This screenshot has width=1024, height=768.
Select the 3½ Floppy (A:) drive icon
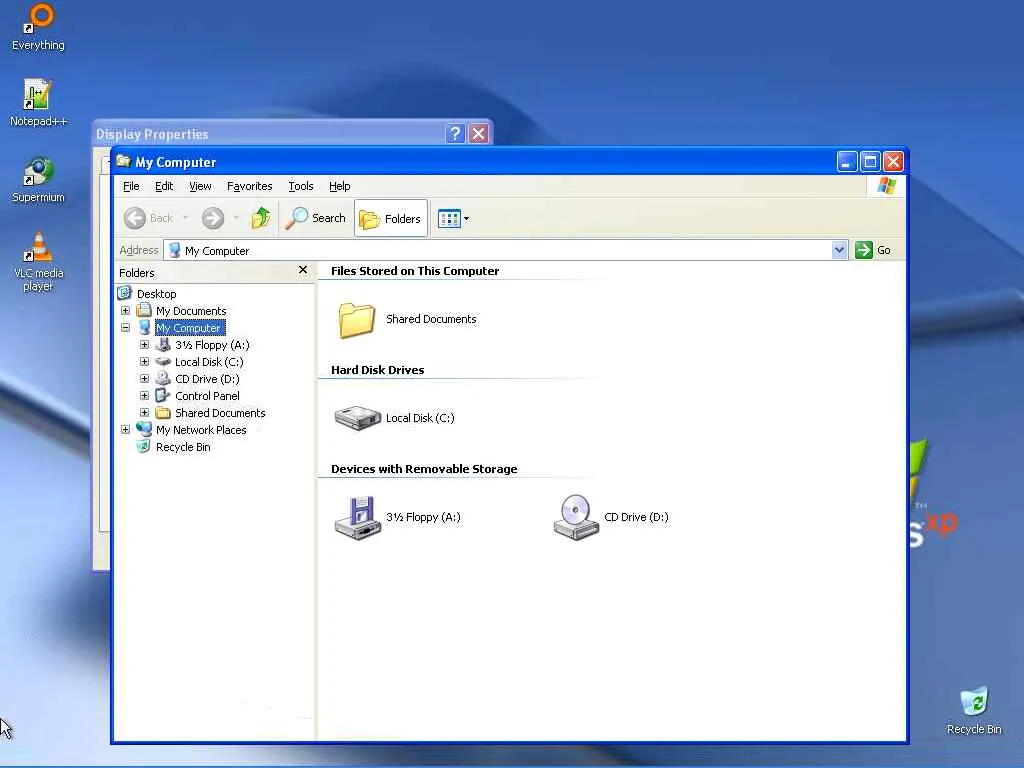[x=358, y=517]
